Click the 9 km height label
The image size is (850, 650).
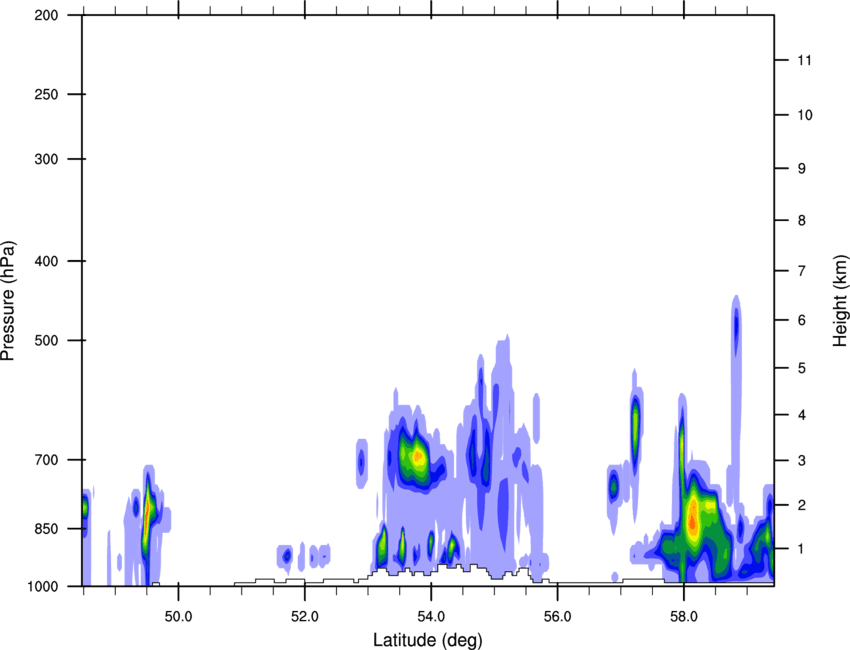[802, 169]
